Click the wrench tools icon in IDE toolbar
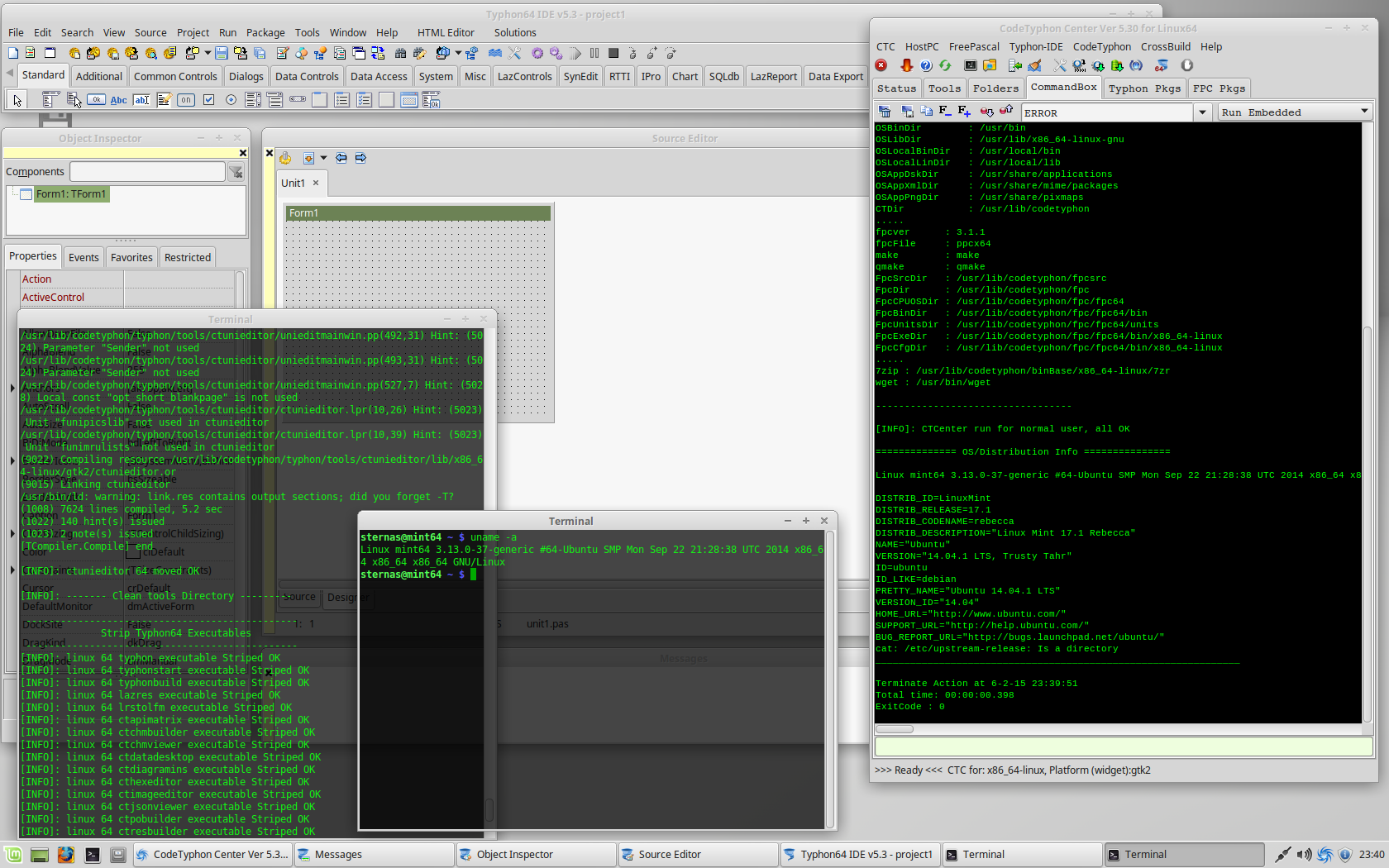Screen dimensions: 1389x868 (x=514, y=53)
